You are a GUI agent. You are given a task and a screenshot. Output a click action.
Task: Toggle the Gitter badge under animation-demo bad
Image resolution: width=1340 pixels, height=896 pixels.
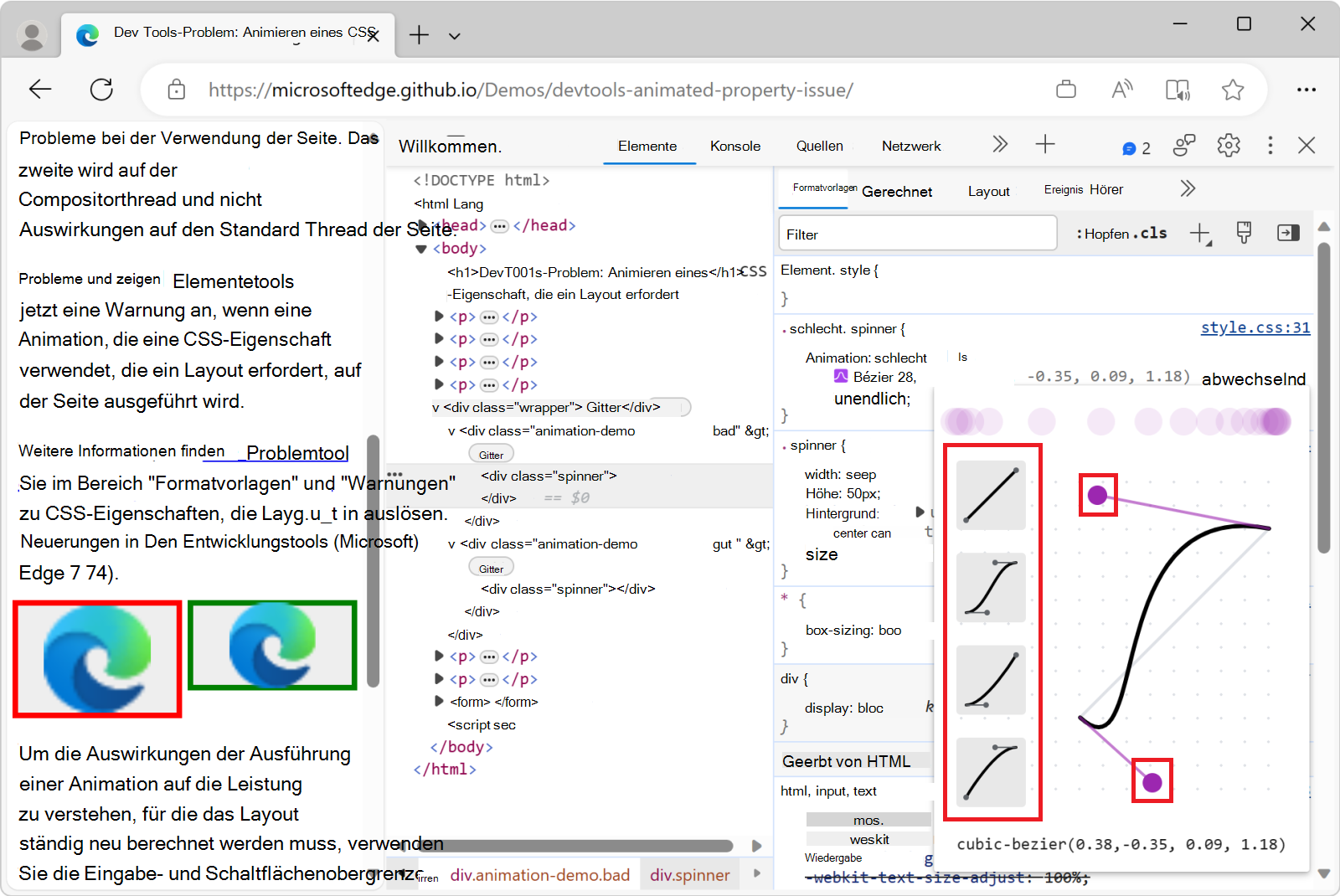click(491, 455)
